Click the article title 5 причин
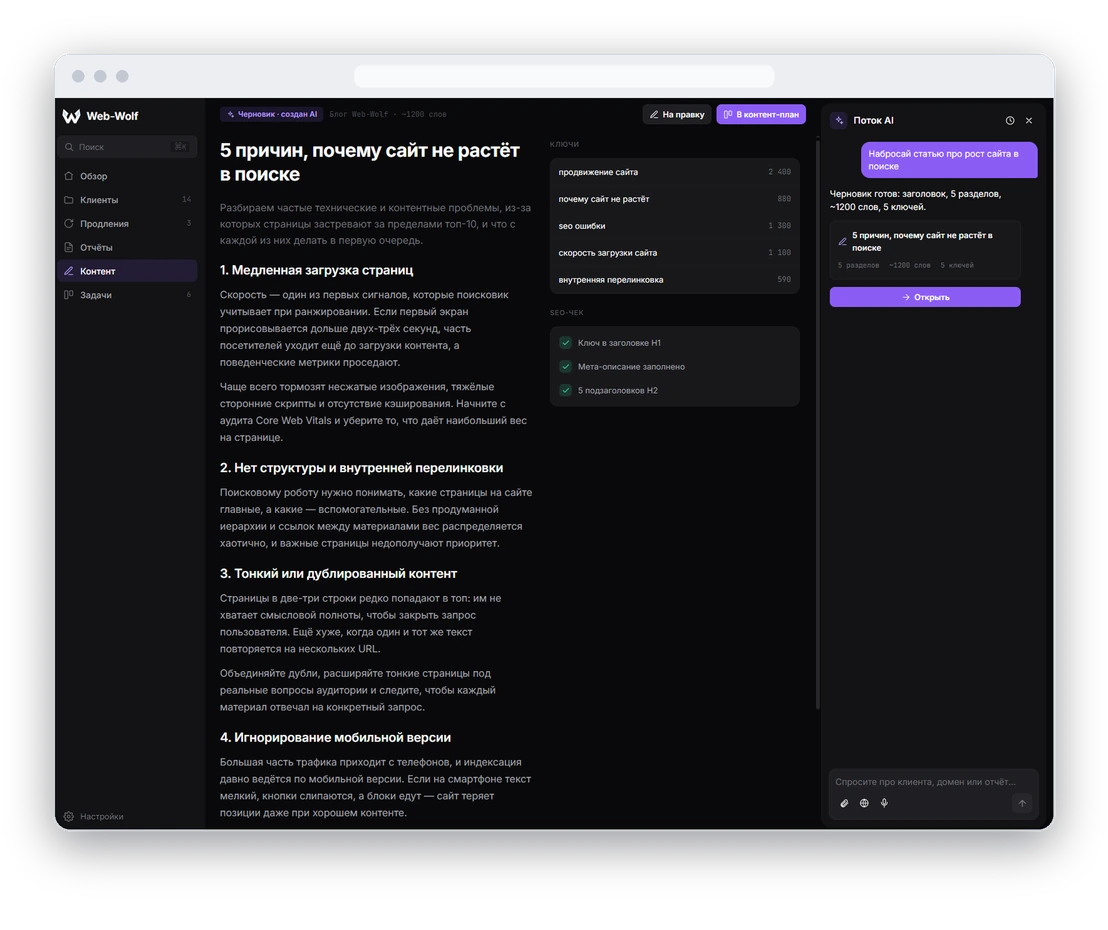 (370, 162)
